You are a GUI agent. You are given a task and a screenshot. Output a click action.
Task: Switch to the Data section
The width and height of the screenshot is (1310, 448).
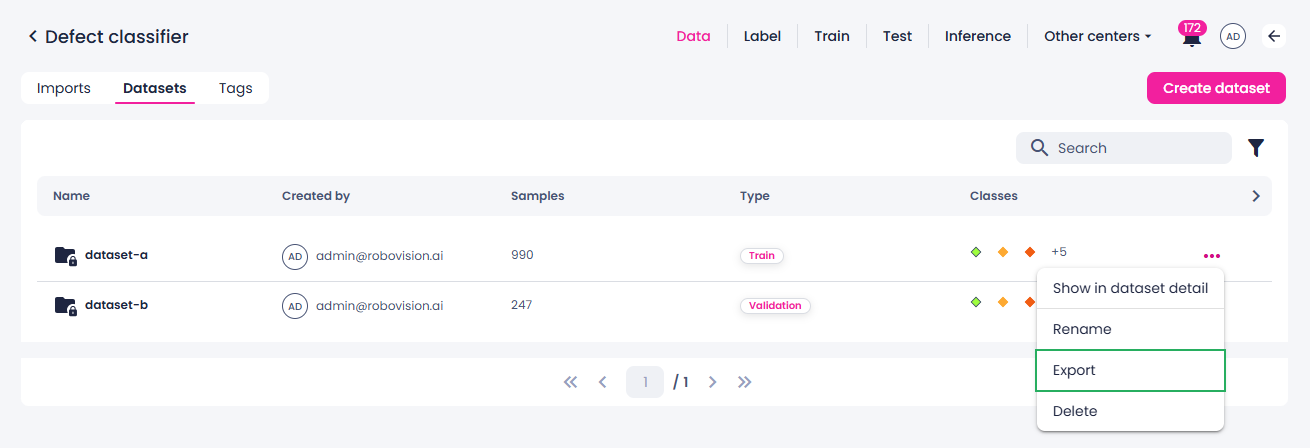[693, 36]
